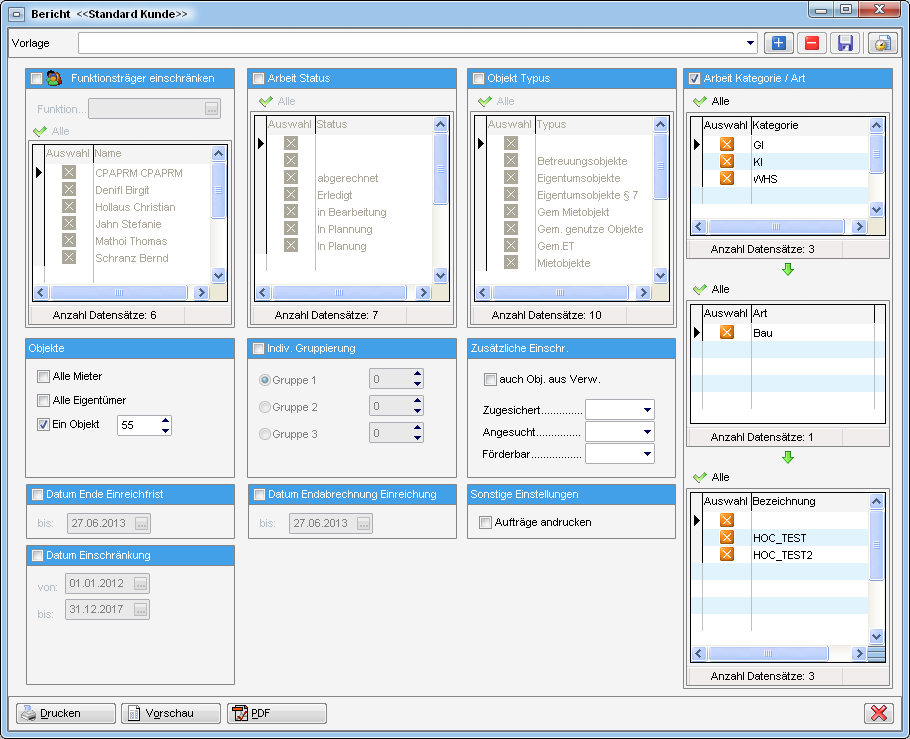Select the Gruppe 2 radio button
Screen dimensions: 910x739
tap(265, 407)
